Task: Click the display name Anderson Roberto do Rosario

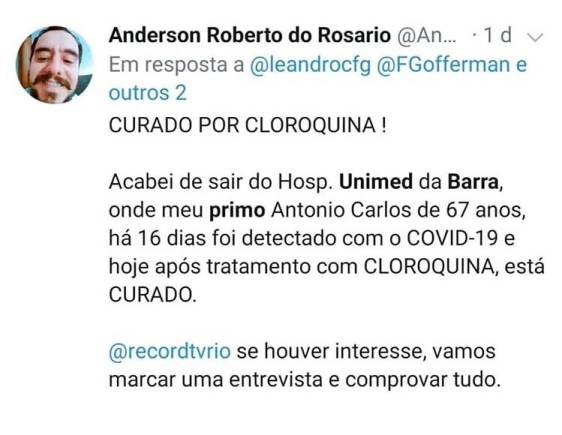Action: pos(250,35)
